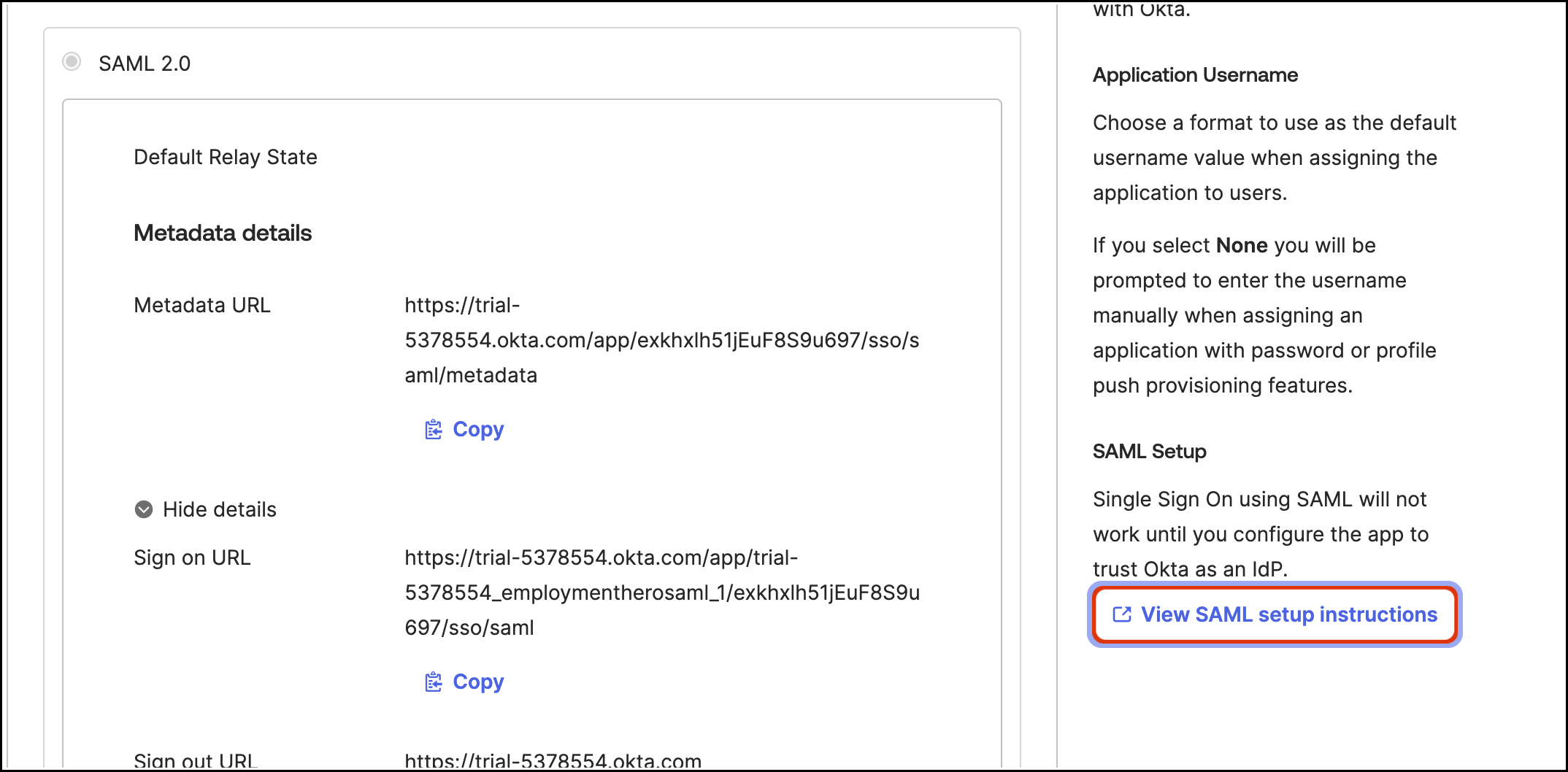
Task: Click the external link icon for SAML instructions
Action: point(1122,614)
